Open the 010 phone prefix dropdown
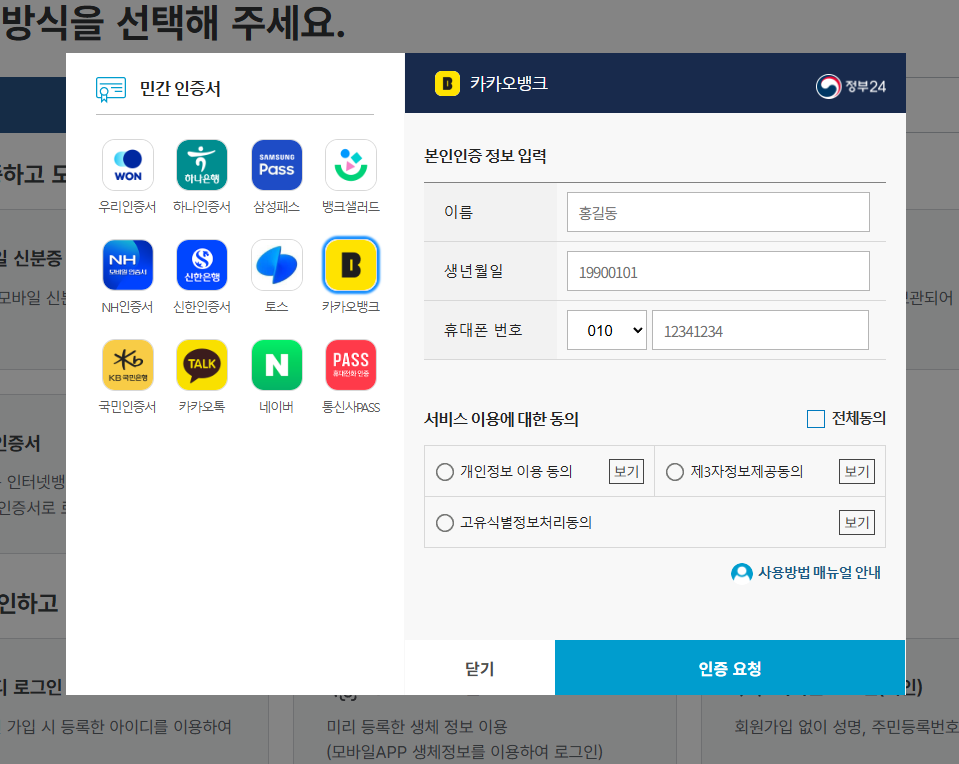 607,330
